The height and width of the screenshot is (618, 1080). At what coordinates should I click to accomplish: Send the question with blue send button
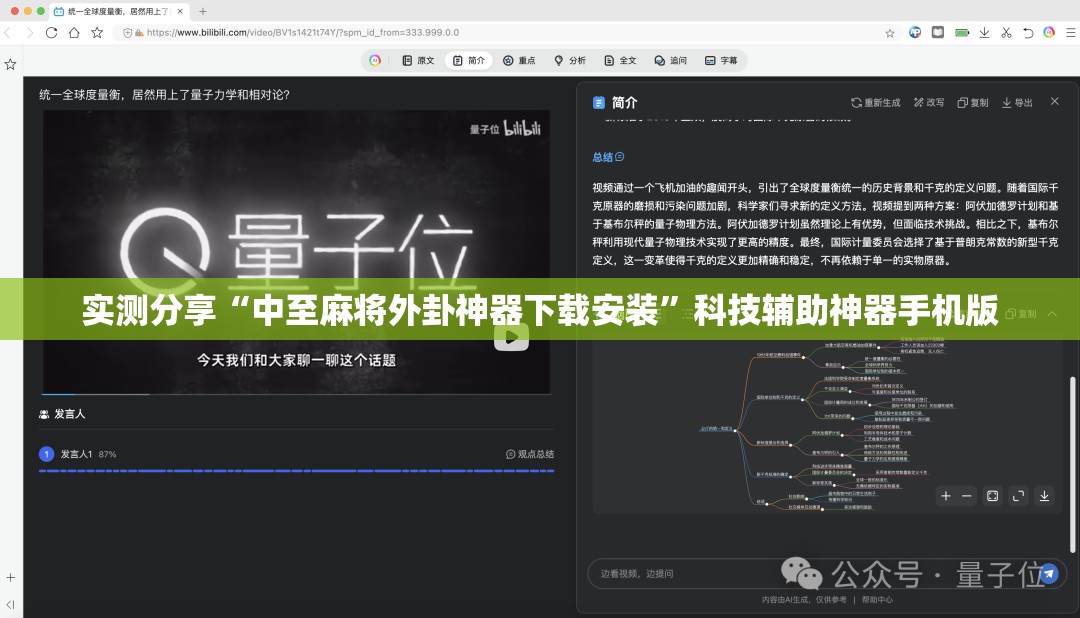[1048, 573]
